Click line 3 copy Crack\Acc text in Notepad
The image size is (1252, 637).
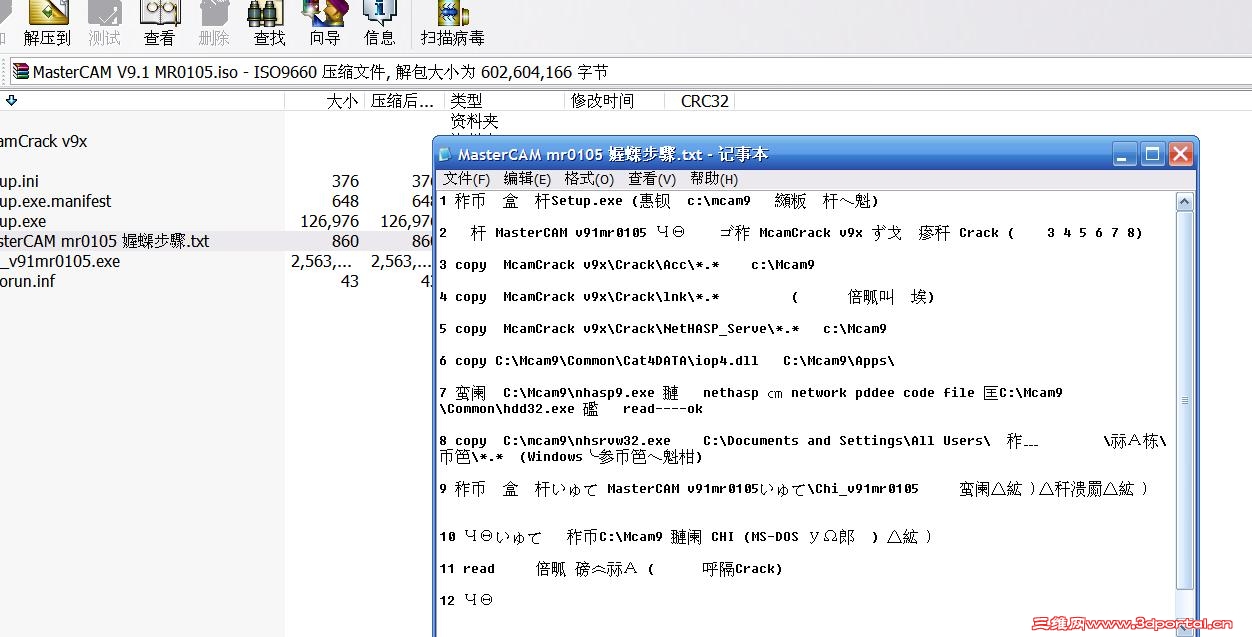tap(627, 265)
